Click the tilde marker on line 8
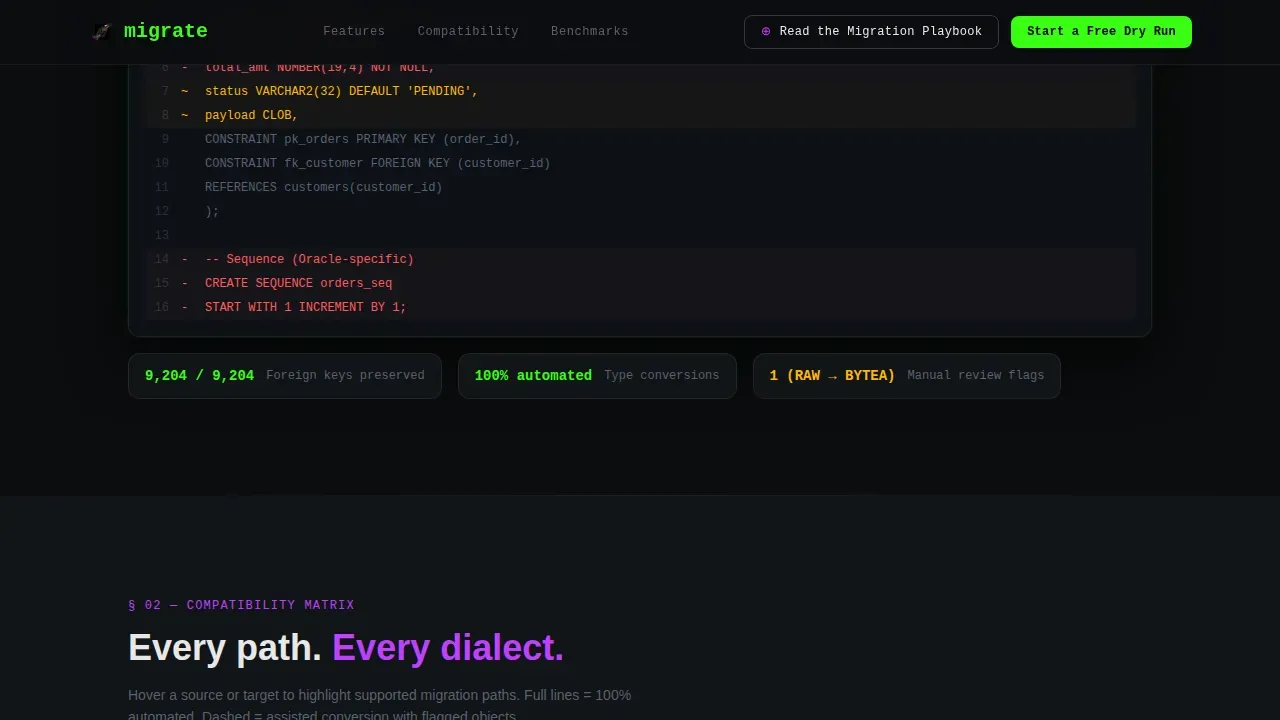Image resolution: width=1280 pixels, height=720 pixels. 184,115
